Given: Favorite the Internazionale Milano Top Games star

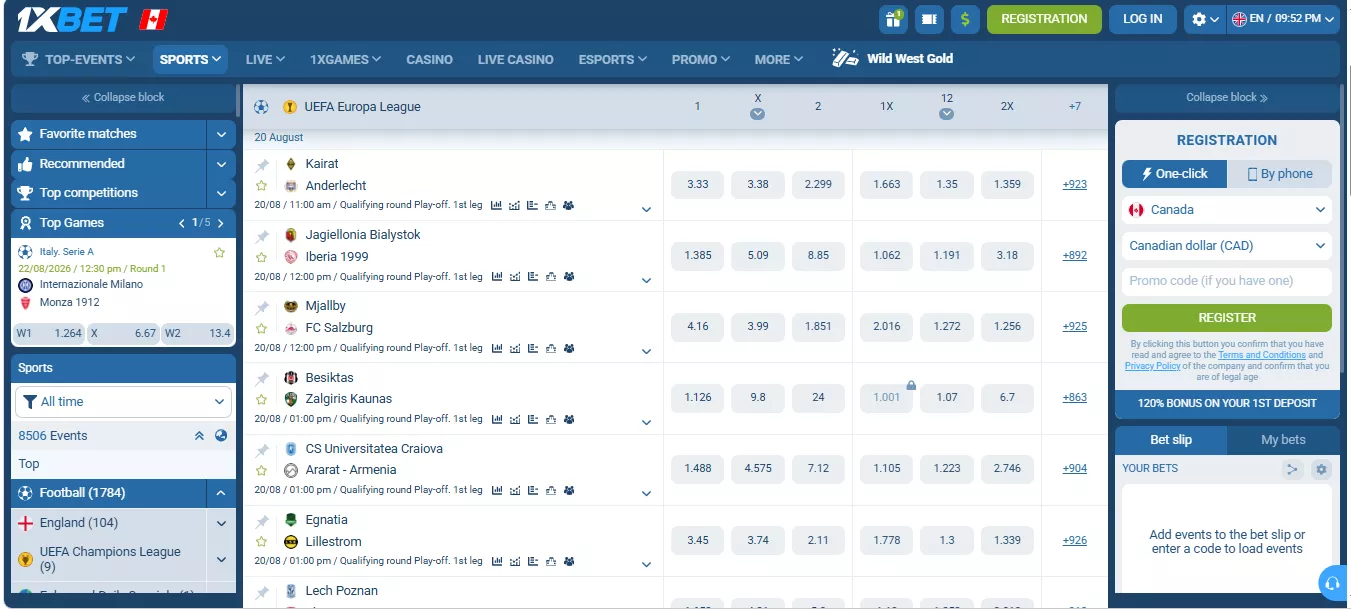Looking at the screenshot, I should click(219, 253).
